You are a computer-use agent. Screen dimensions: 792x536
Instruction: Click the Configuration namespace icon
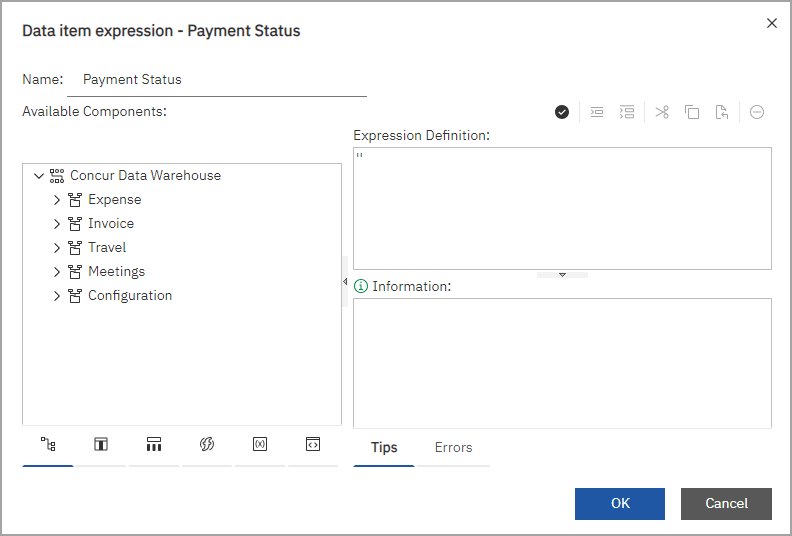coord(75,296)
